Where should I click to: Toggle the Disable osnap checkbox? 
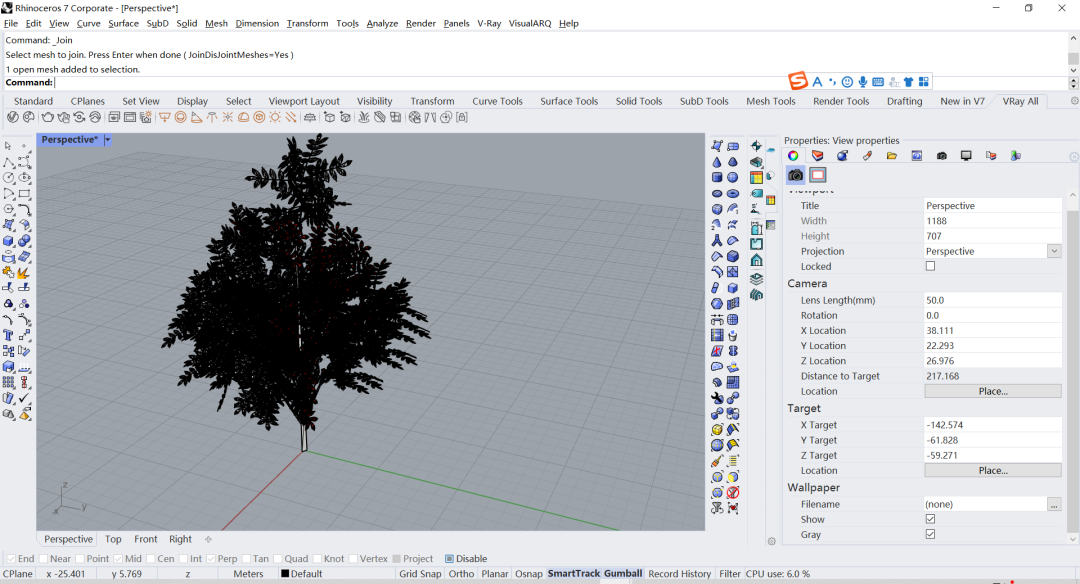[449, 559]
